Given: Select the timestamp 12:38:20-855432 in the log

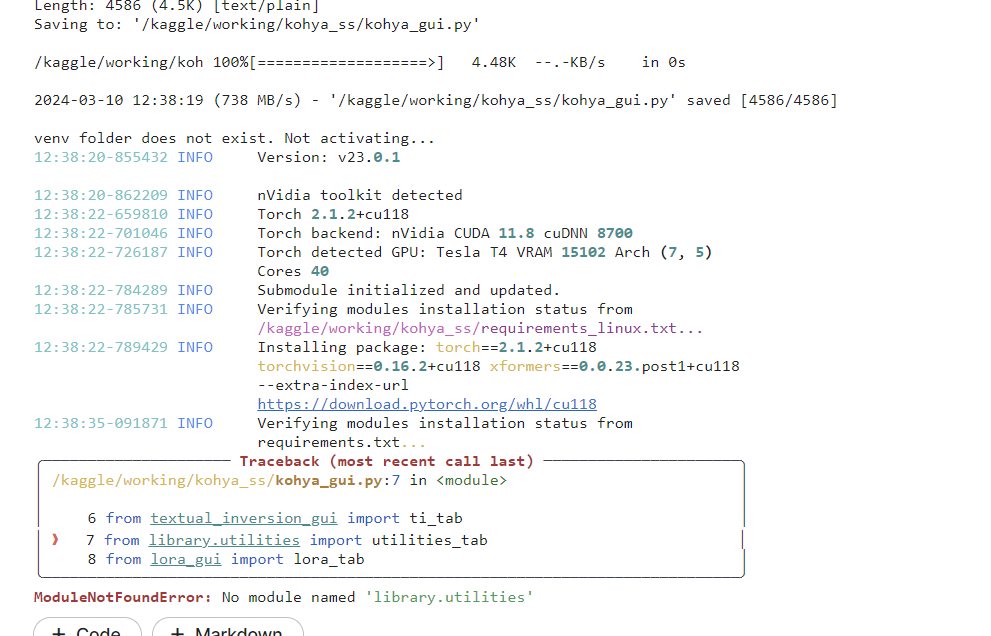Looking at the screenshot, I should click(x=99, y=156).
